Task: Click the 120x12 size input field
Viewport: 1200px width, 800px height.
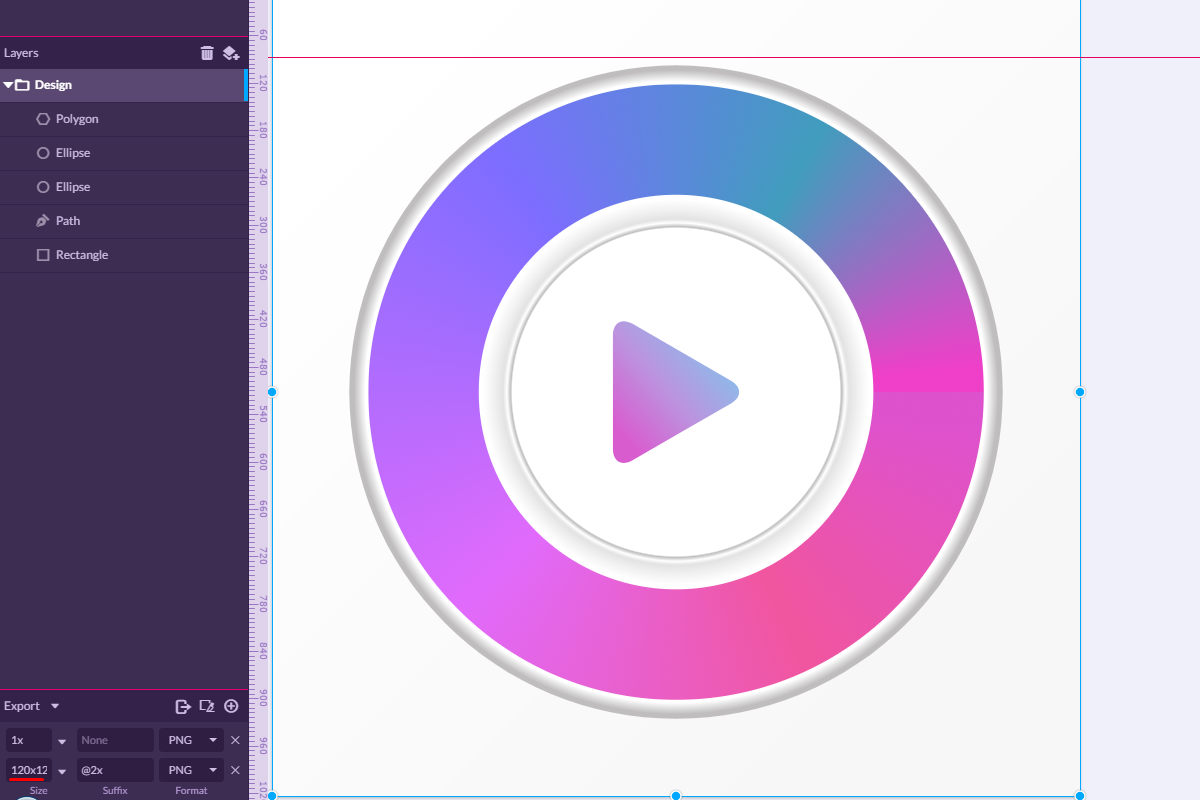Action: click(30, 770)
